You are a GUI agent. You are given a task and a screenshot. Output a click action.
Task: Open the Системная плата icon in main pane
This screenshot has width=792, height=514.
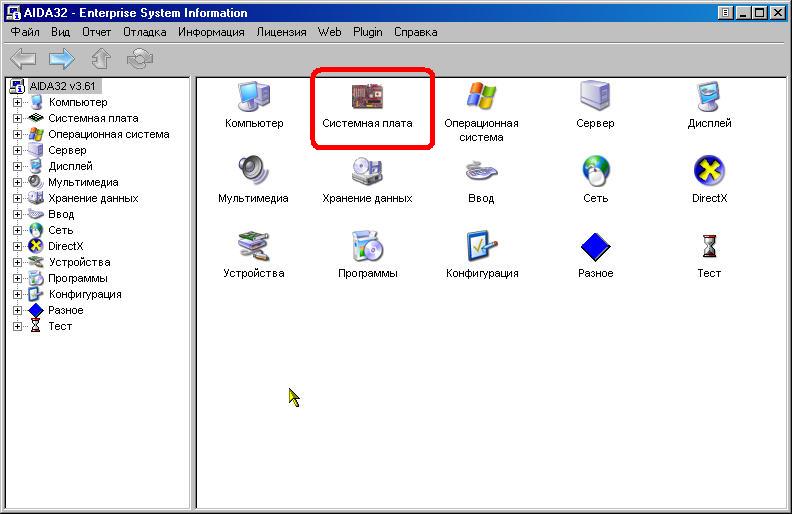(x=367, y=98)
